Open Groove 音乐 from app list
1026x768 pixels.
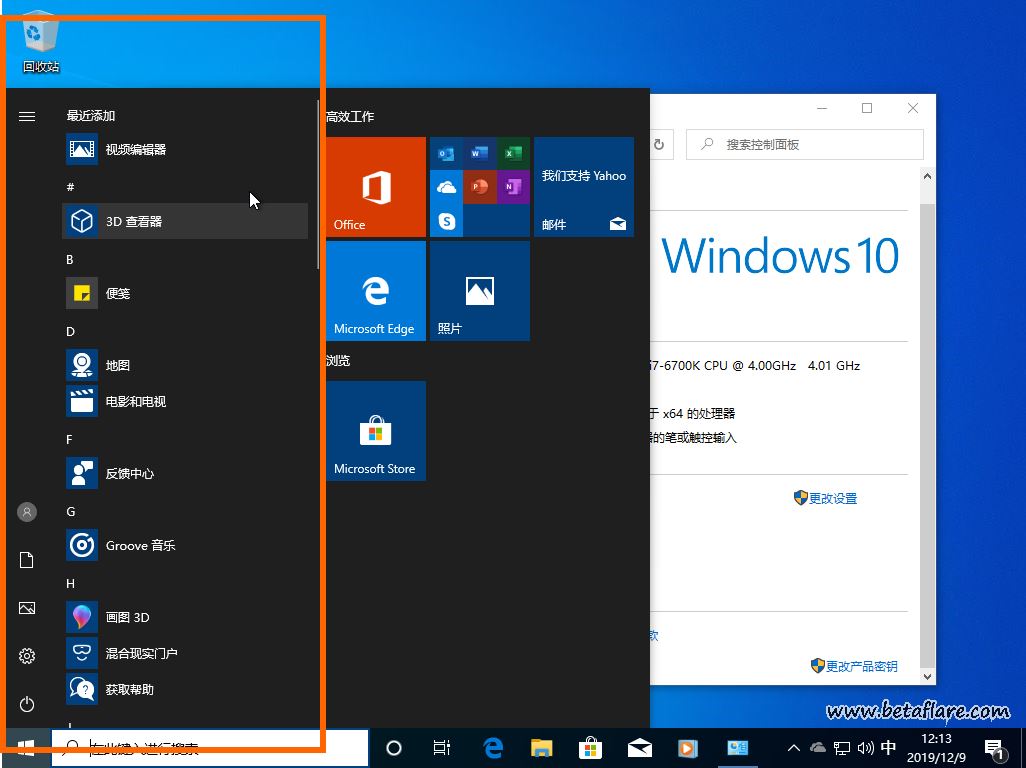(x=140, y=546)
